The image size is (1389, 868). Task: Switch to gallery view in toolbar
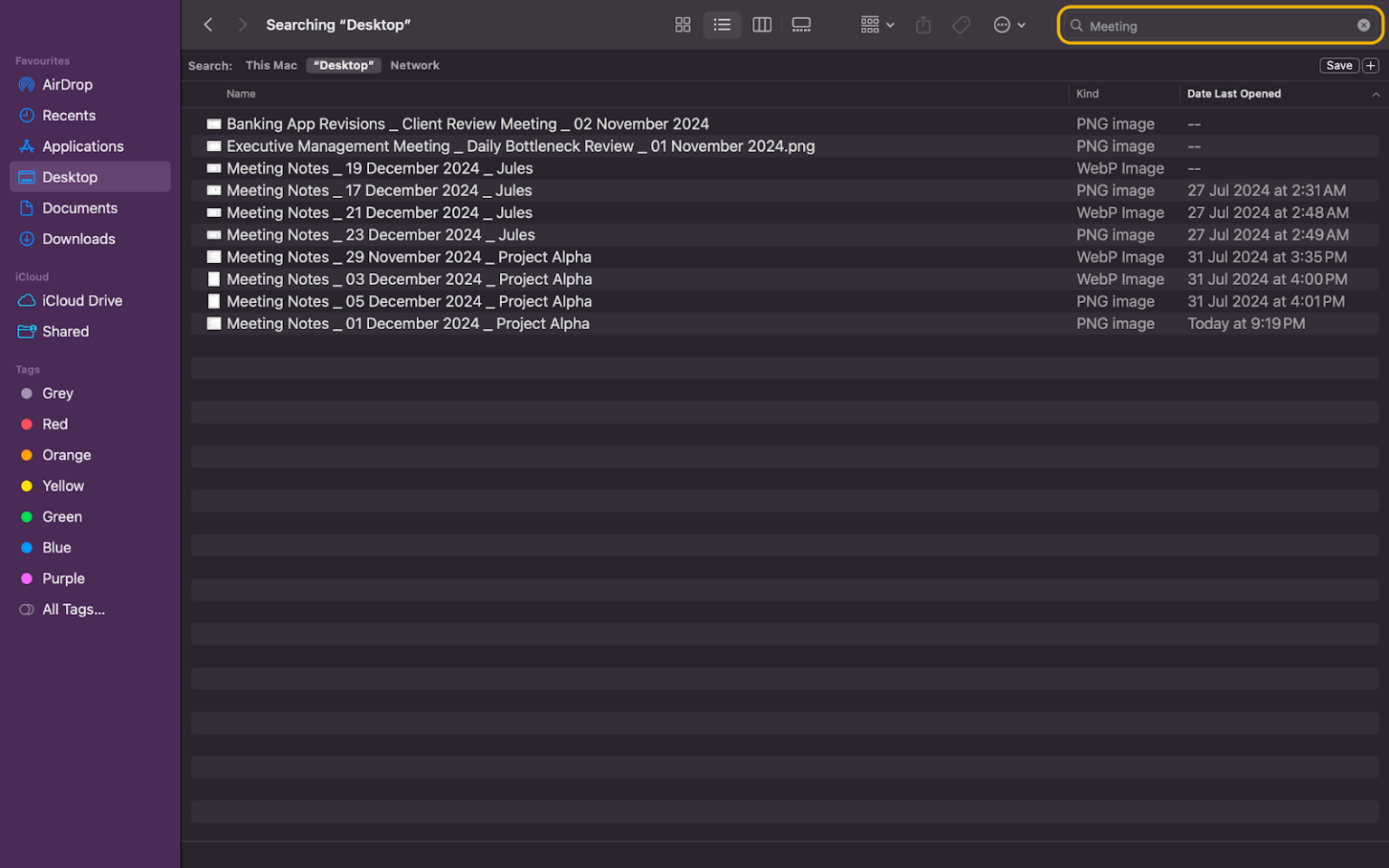point(801,24)
